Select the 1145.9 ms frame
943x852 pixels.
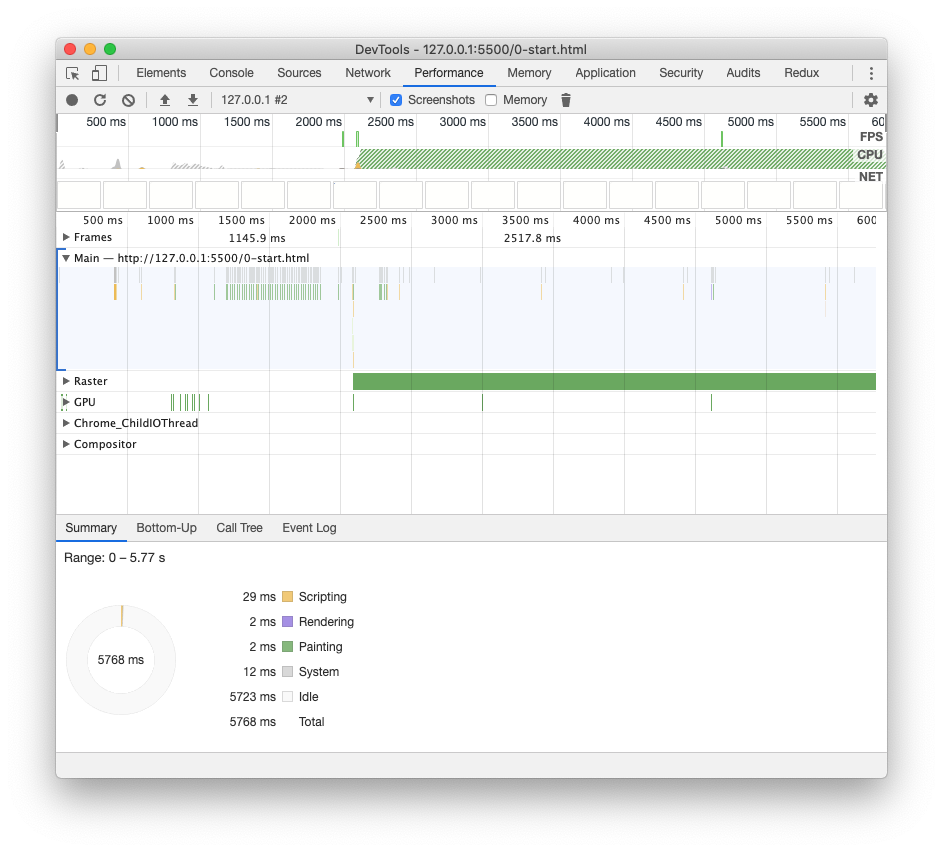coord(257,238)
